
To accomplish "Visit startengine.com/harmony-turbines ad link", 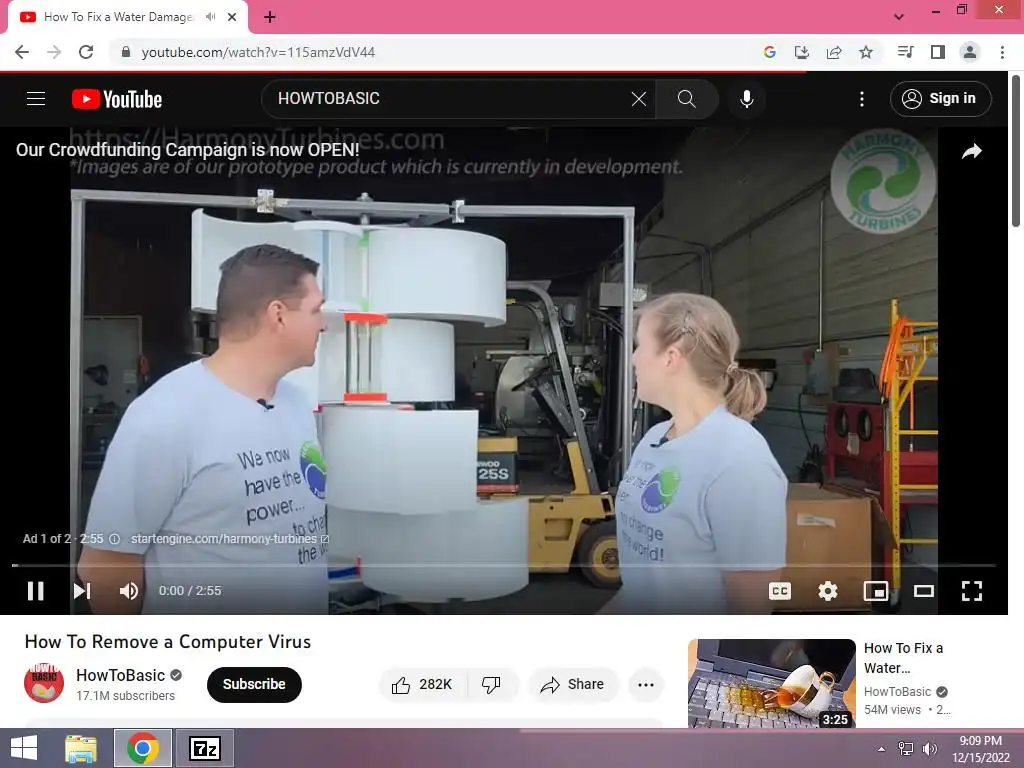I will pyautogui.click(x=230, y=539).
